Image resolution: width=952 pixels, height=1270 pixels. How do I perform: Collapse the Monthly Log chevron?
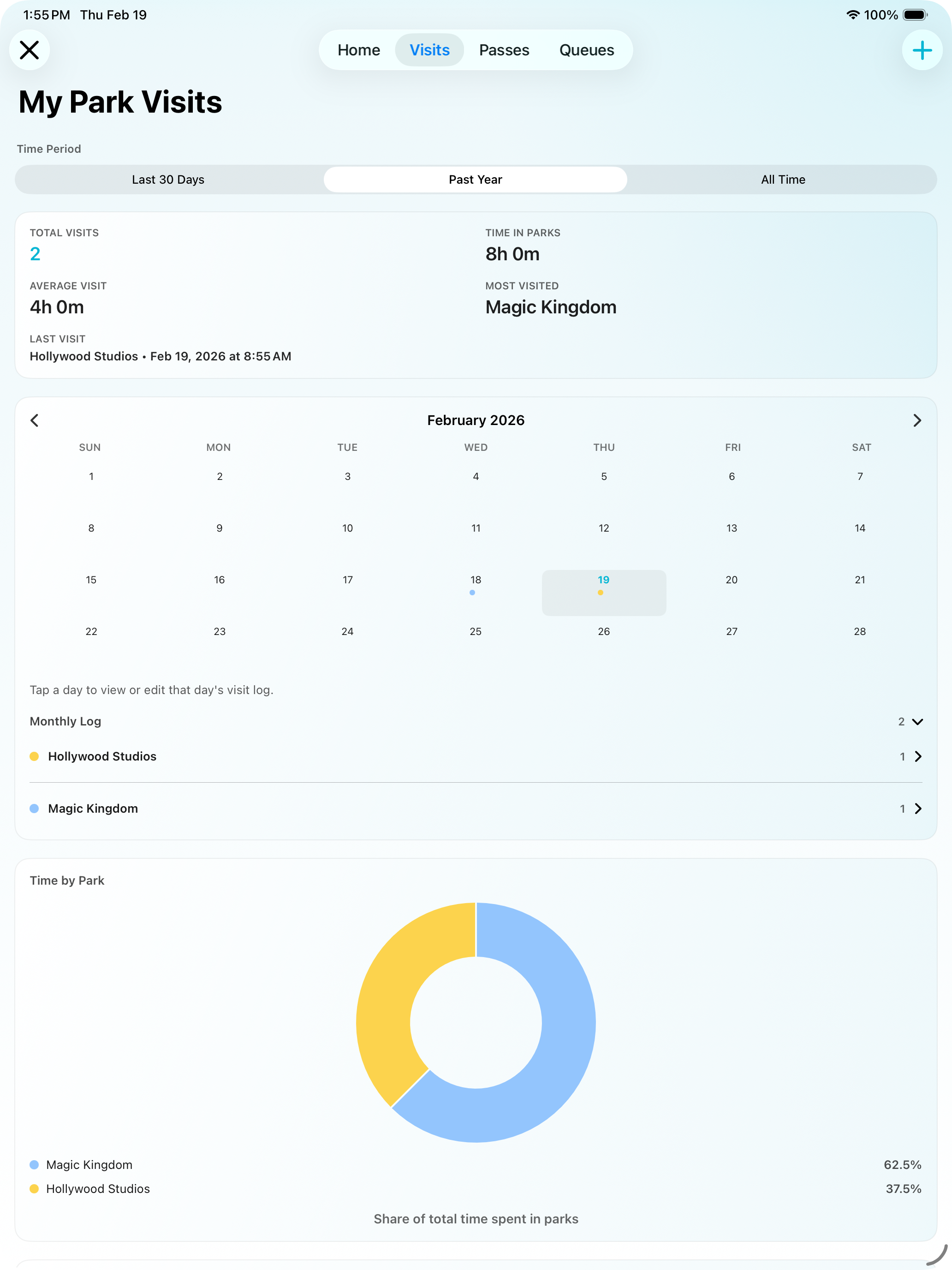(x=917, y=722)
